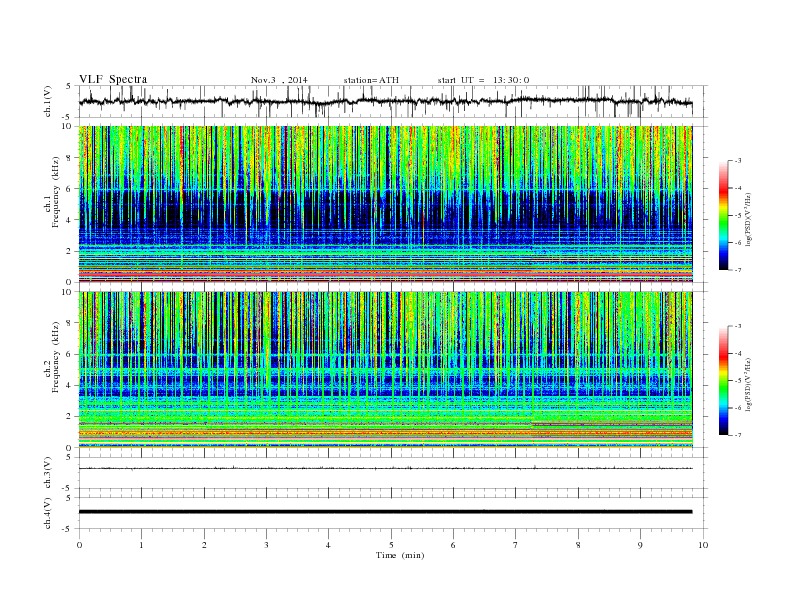Click the "9" tick on the Time axis
The image size is (792, 612).
(x=640, y=545)
